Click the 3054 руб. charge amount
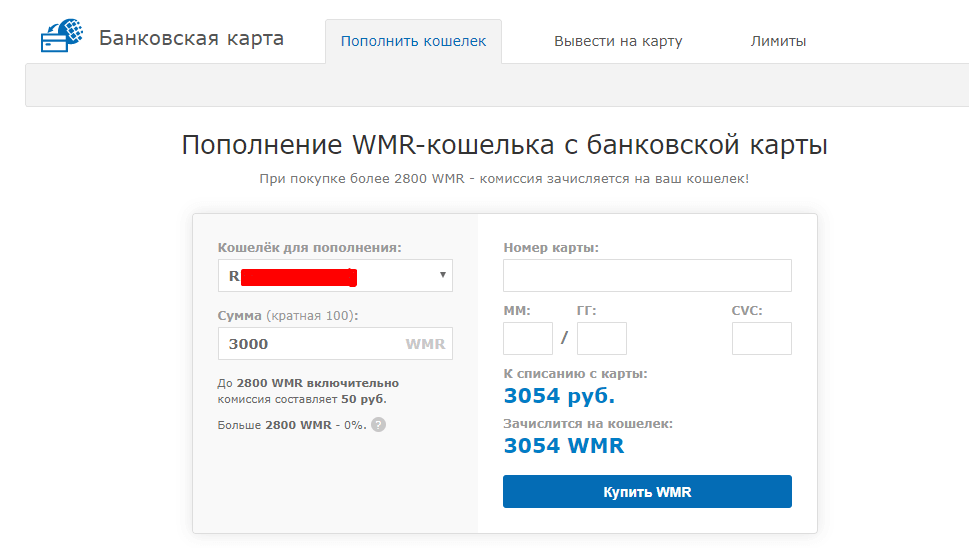969x548 pixels. pyautogui.click(x=559, y=396)
